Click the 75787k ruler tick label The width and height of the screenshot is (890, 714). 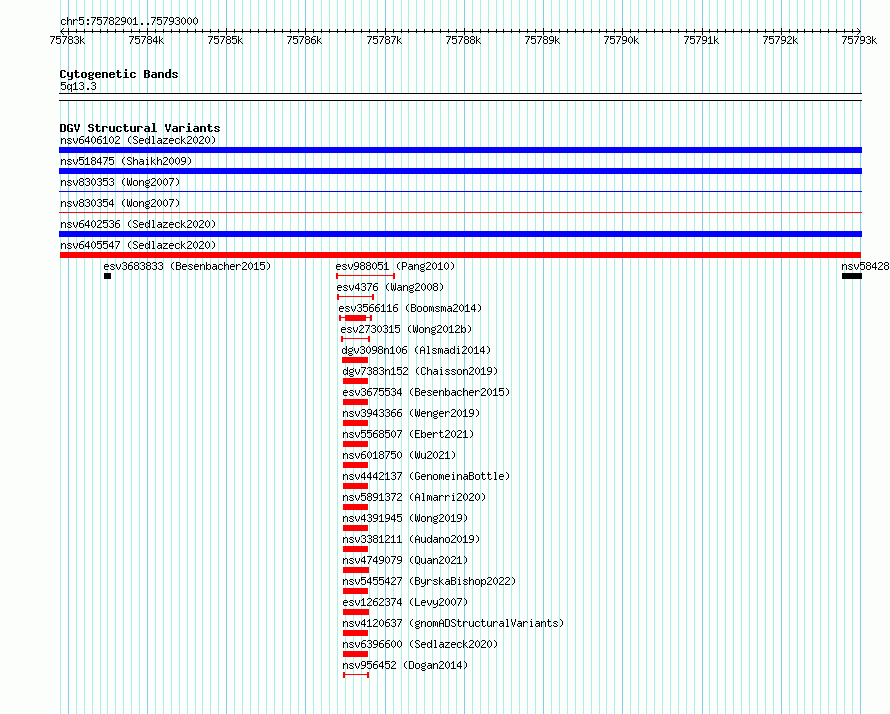click(x=384, y=40)
